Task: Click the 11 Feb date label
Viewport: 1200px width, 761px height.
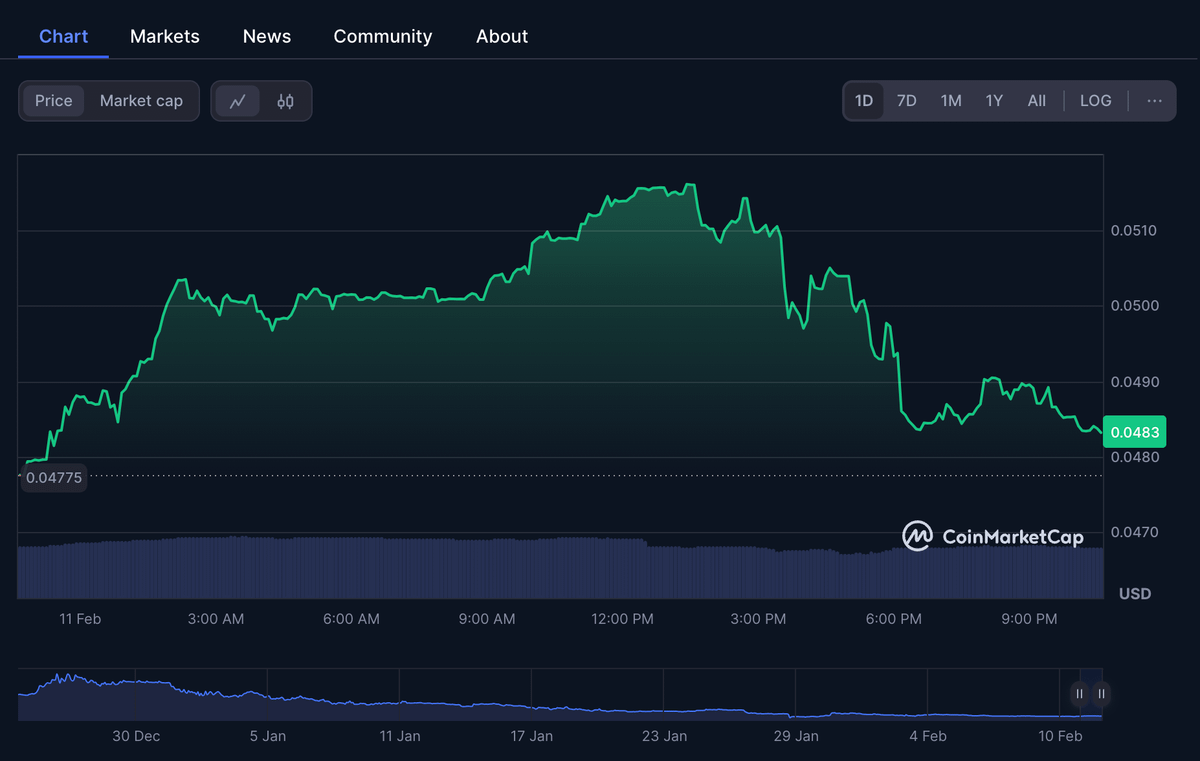Action: click(x=80, y=619)
